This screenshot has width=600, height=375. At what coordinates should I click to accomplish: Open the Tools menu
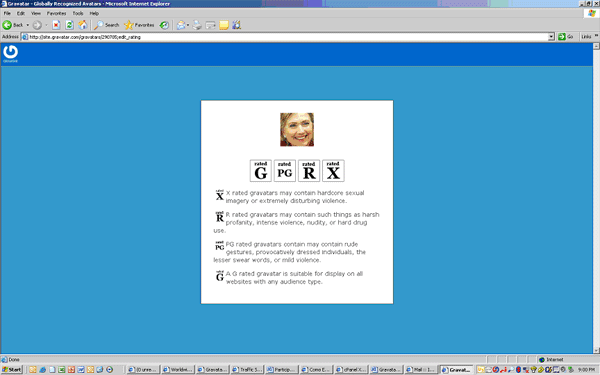(x=78, y=13)
